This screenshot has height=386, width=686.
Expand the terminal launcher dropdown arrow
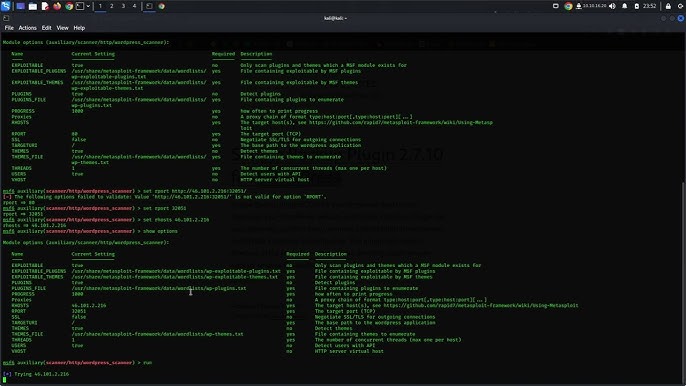click(88, 6)
